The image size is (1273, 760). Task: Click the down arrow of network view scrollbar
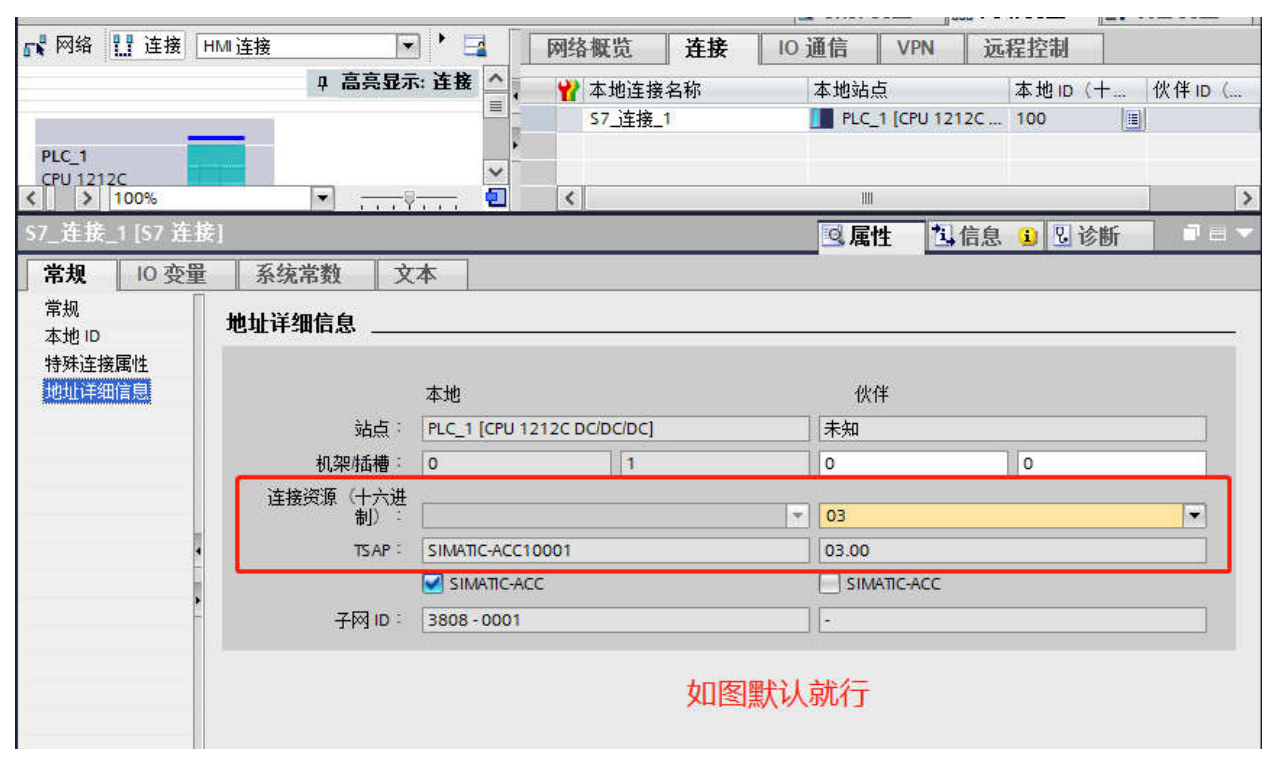[x=495, y=172]
